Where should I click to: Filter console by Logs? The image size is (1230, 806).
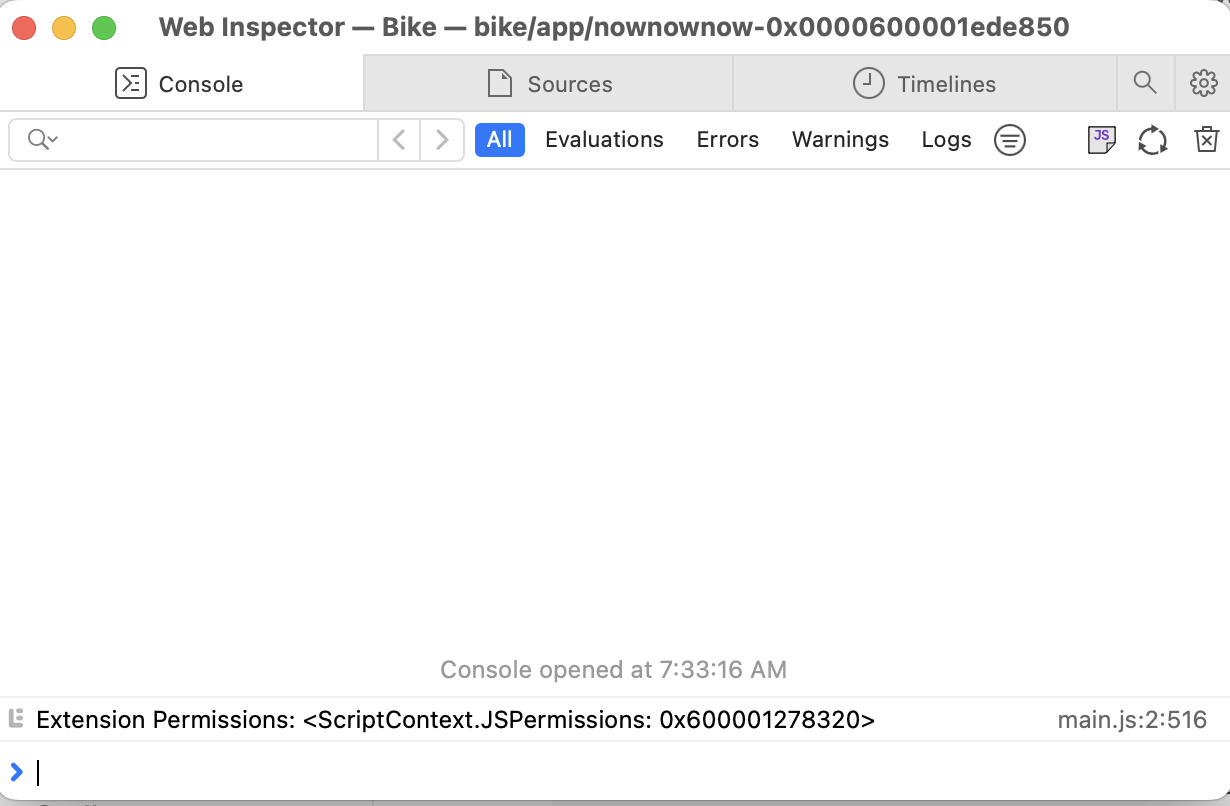point(946,140)
